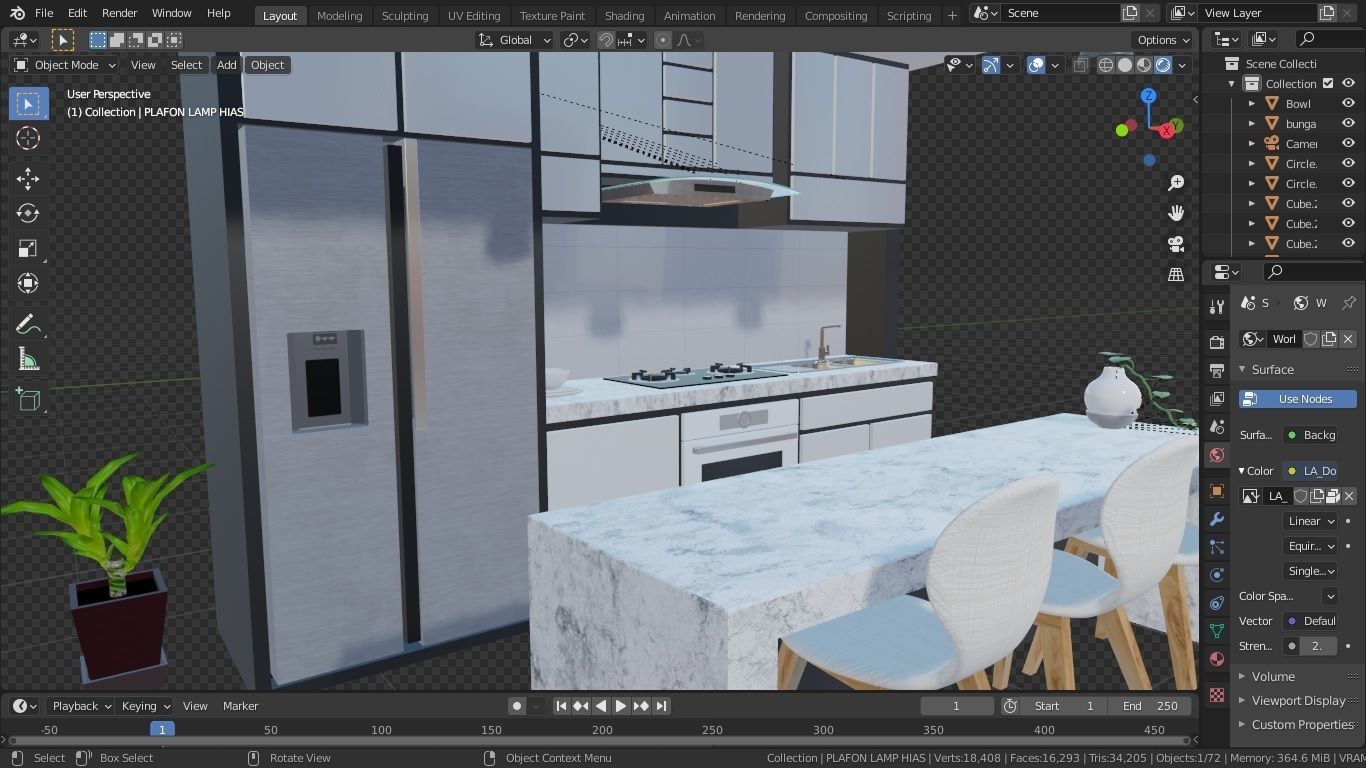1366x768 pixels.
Task: Toggle proportional editing in header
Action: pyautogui.click(x=663, y=40)
